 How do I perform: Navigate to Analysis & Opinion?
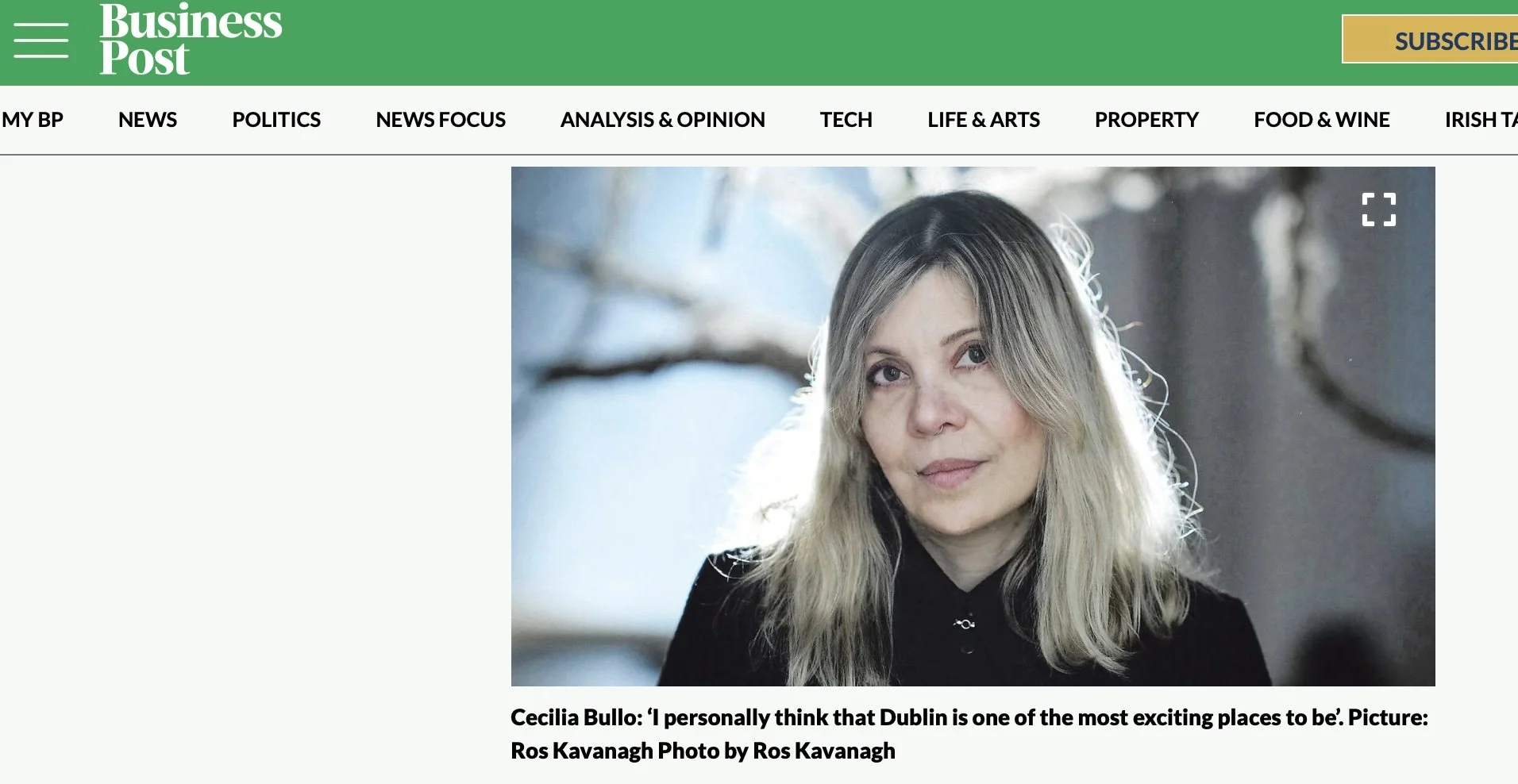[663, 120]
